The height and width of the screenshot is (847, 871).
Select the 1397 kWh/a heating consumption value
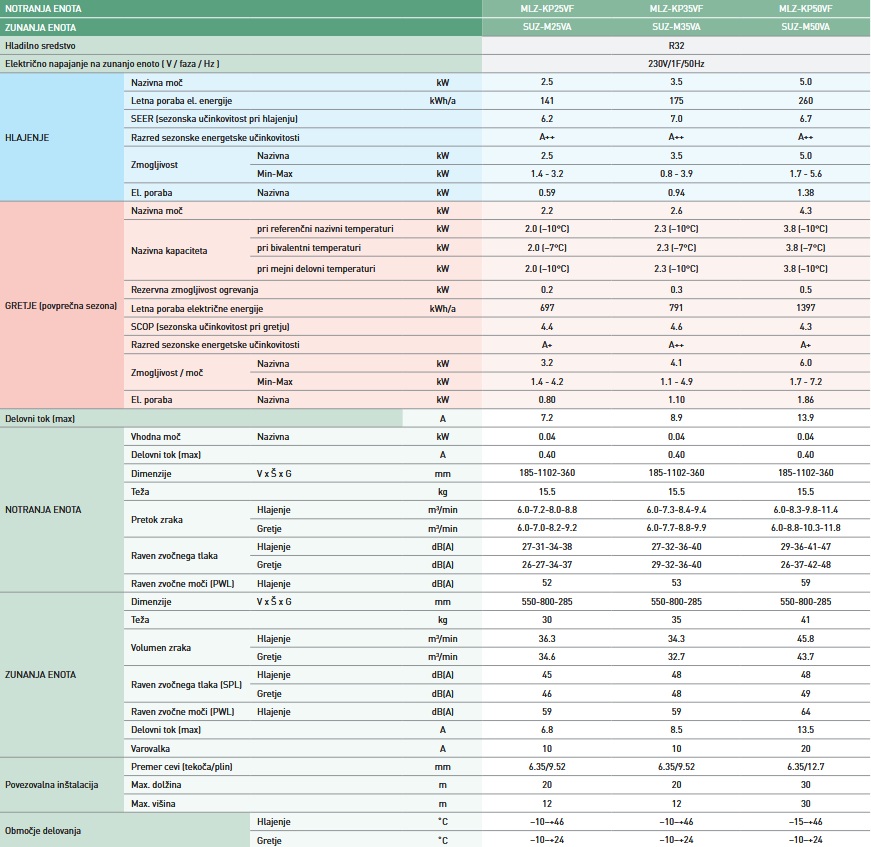[805, 309]
